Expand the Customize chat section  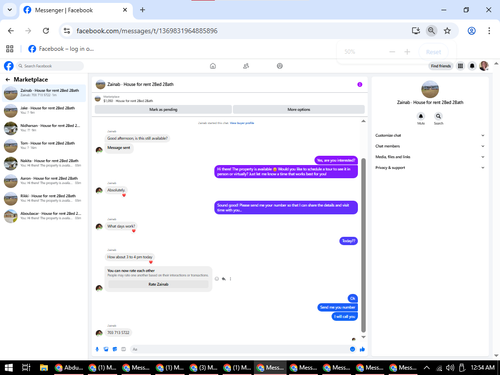pos(430,135)
